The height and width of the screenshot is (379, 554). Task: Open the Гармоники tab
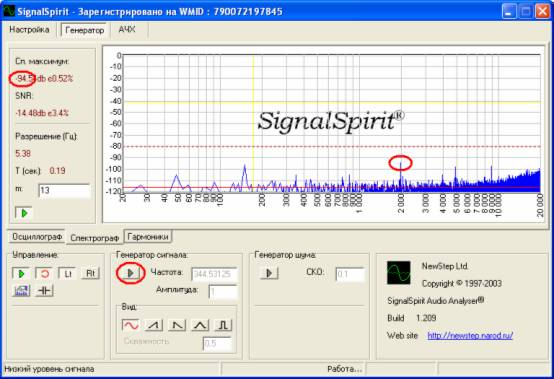148,237
